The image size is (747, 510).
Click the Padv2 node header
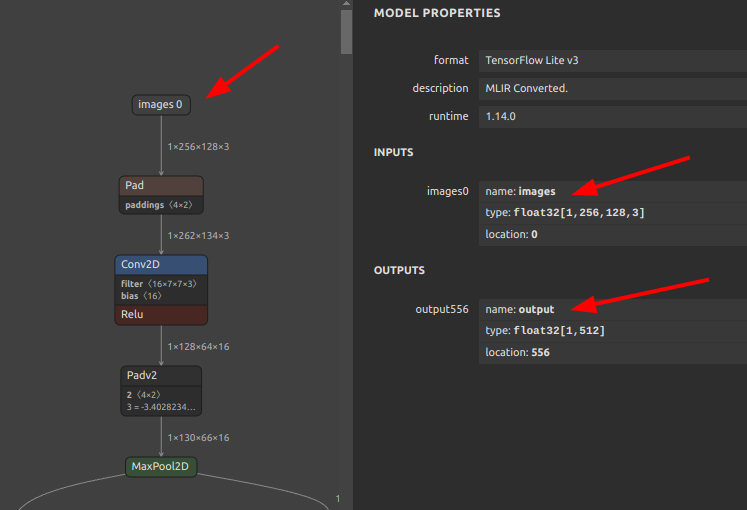pos(161,376)
